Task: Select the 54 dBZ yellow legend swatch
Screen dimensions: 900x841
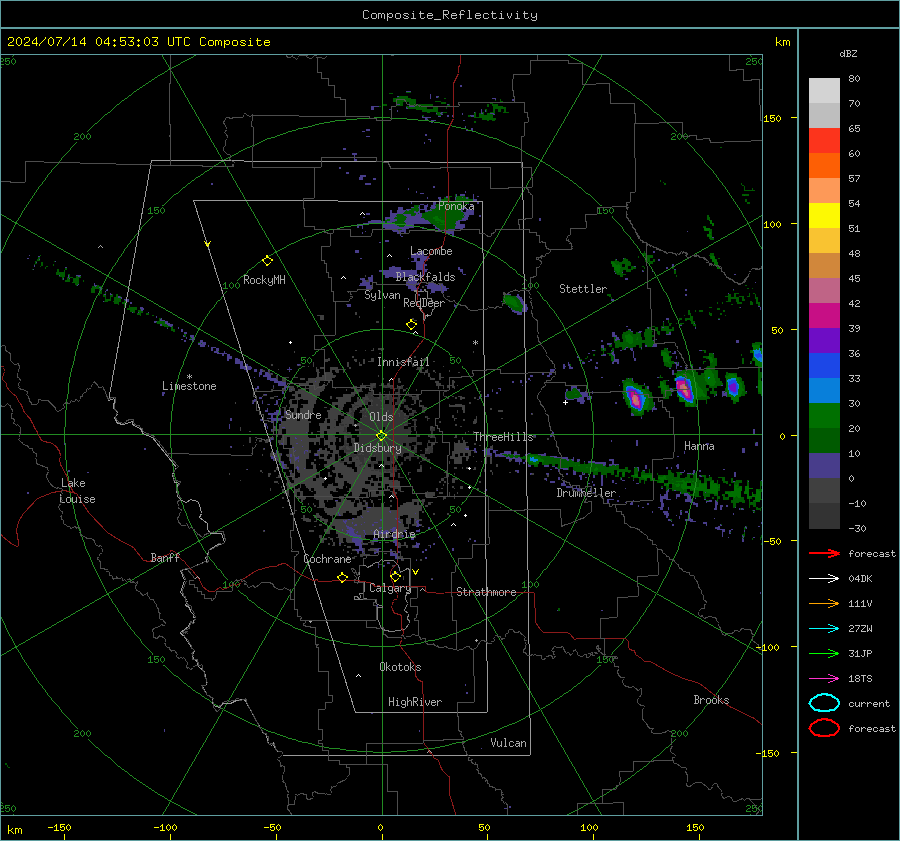Action: coord(824,215)
